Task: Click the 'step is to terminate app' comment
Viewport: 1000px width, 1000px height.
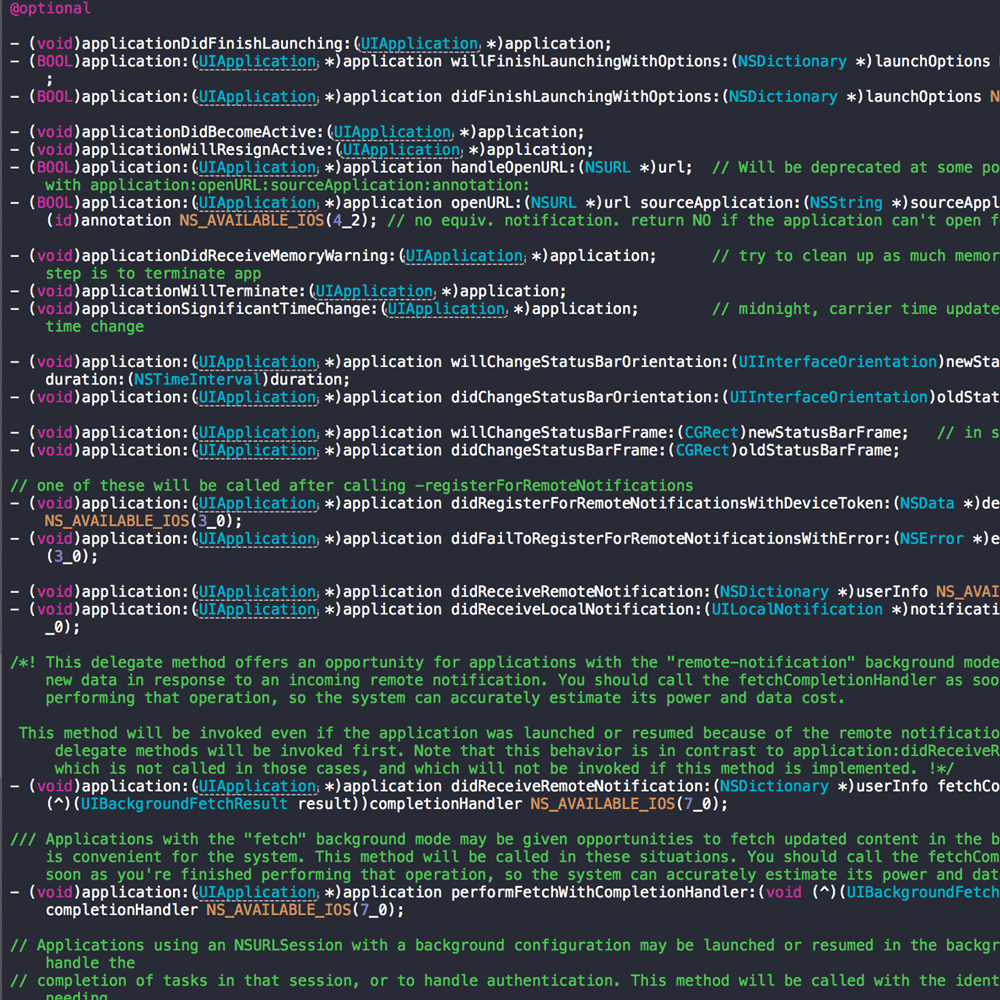Action: (153, 274)
